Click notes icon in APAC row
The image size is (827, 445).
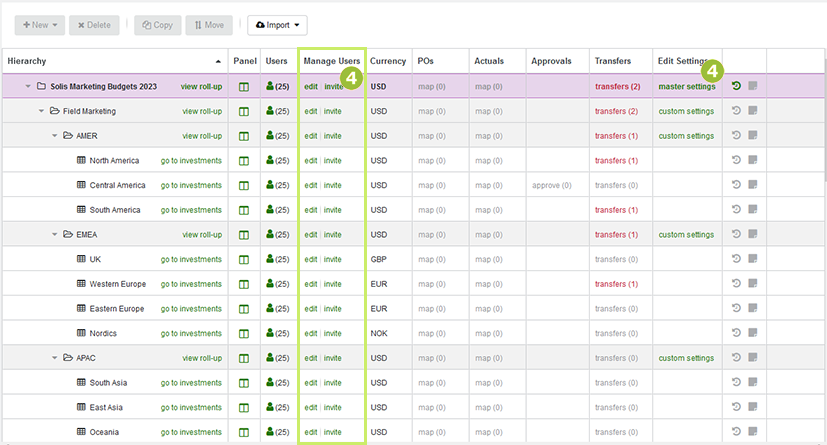753,357
